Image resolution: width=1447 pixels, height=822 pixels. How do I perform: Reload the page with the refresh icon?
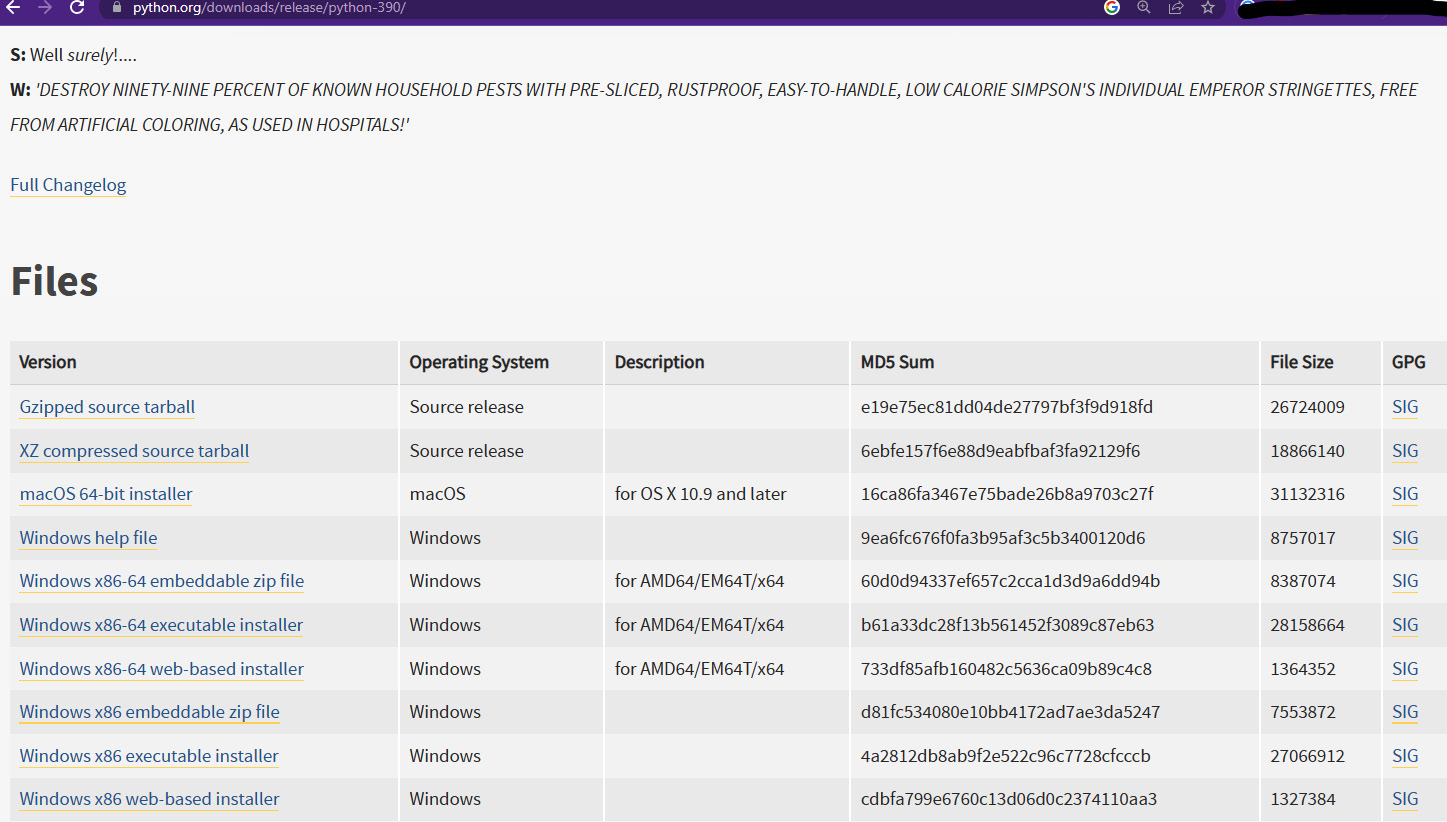tap(76, 7)
